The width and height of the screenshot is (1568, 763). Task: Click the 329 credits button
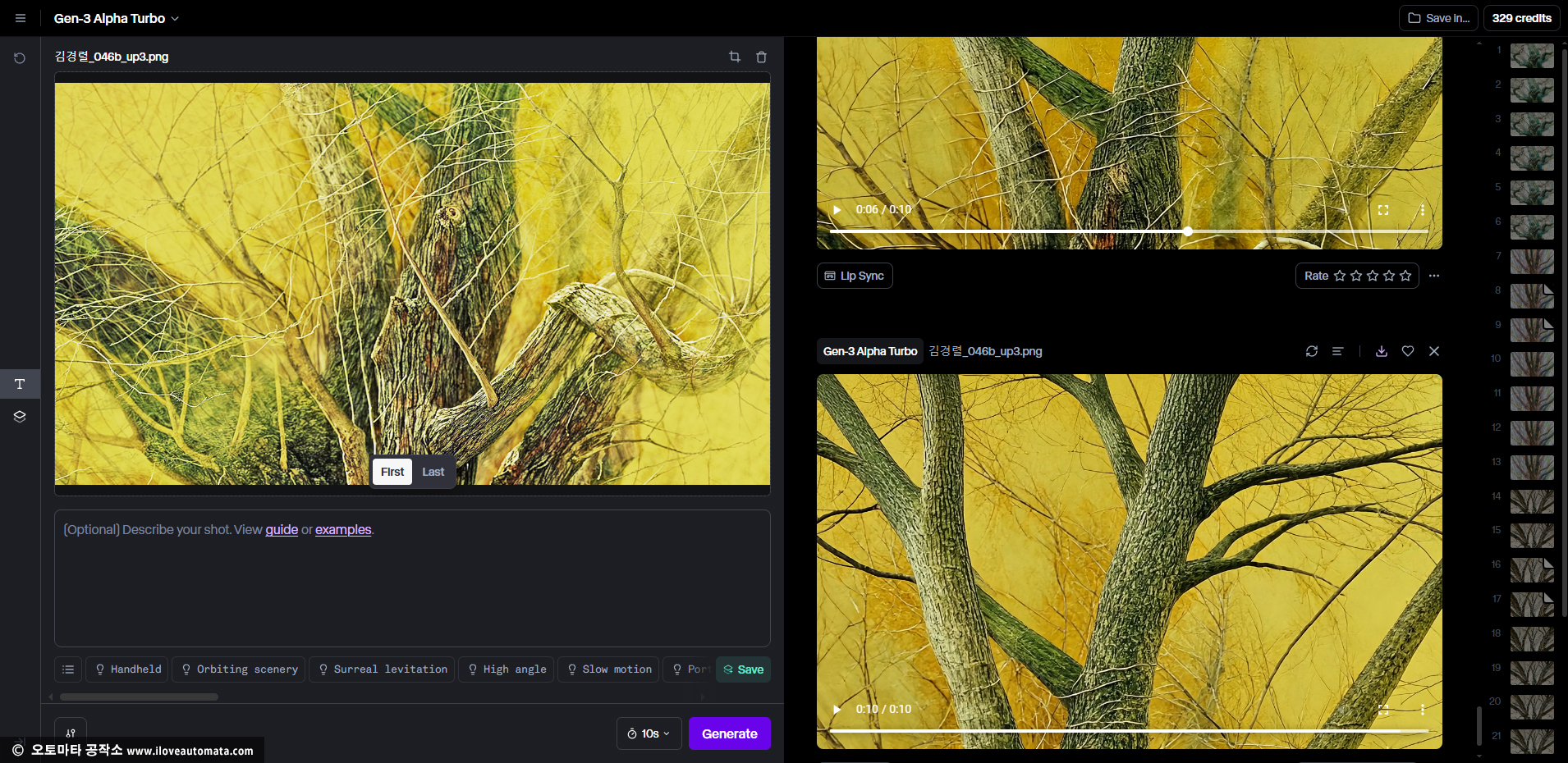pos(1521,18)
